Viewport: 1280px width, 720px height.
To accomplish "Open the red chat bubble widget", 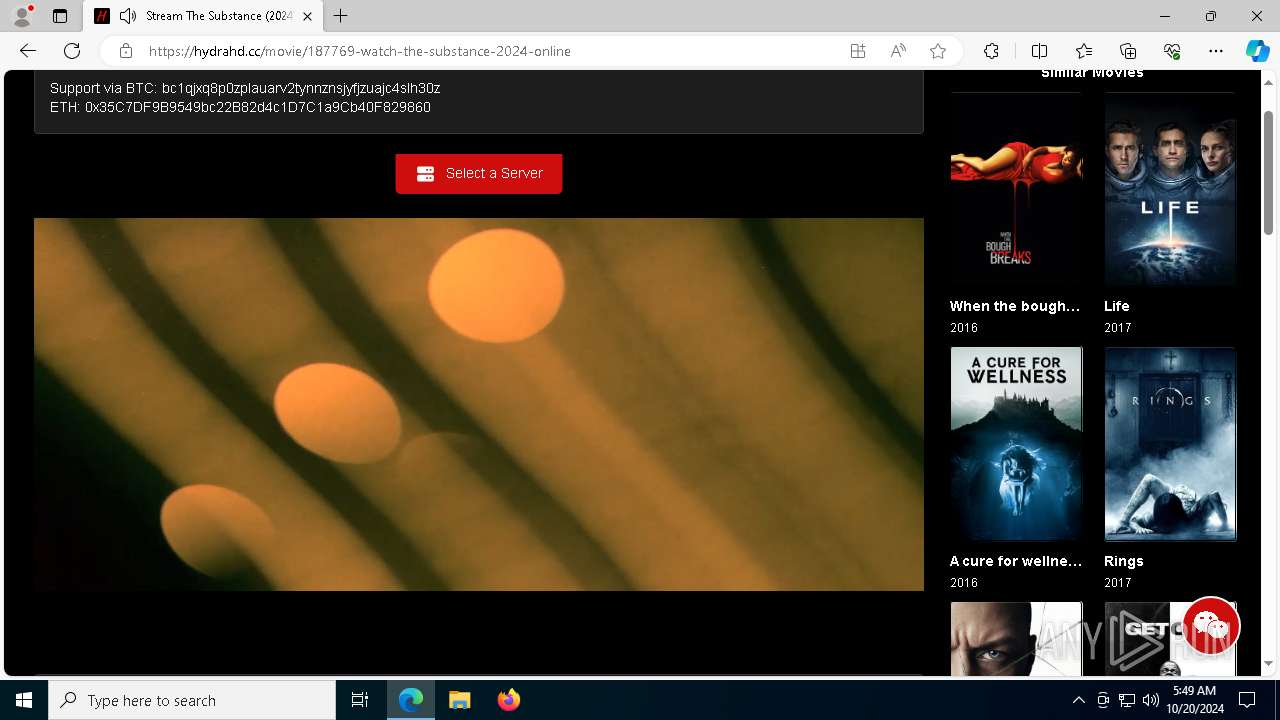I will (1211, 626).
